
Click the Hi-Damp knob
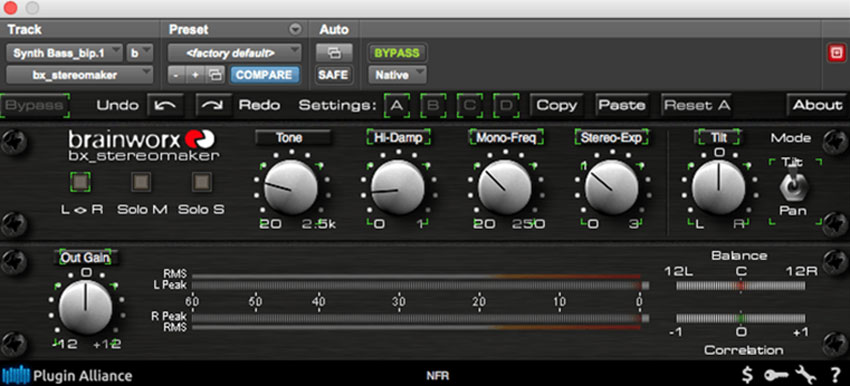[x=398, y=187]
